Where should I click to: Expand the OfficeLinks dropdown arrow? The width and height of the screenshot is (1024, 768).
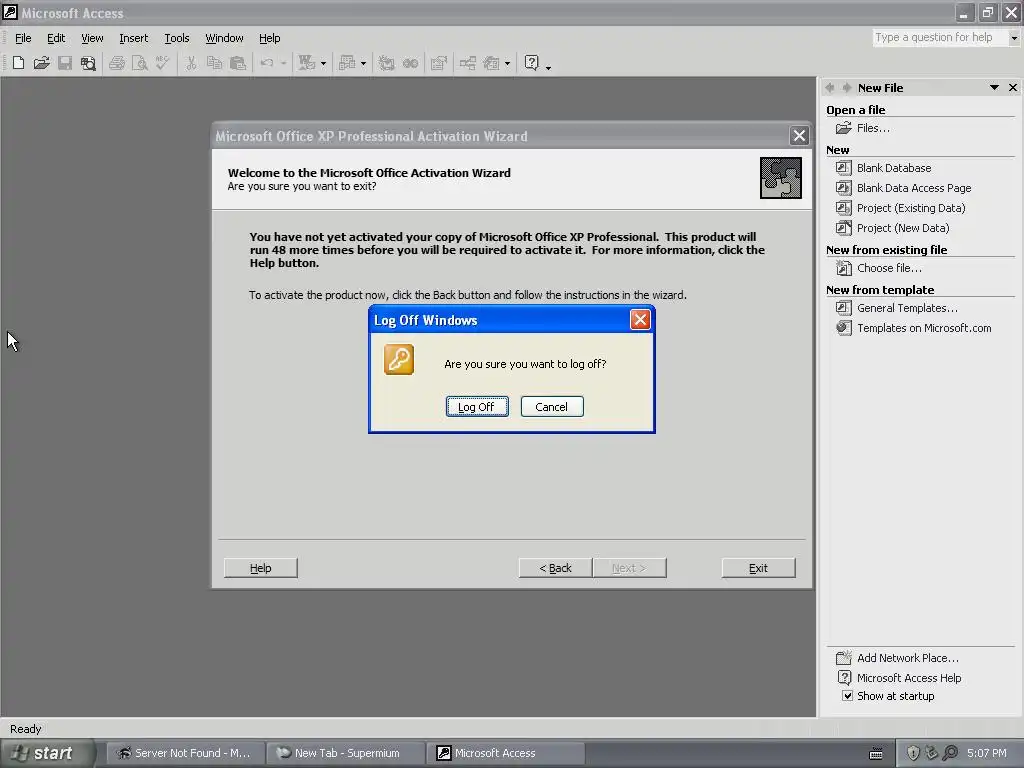point(323,63)
